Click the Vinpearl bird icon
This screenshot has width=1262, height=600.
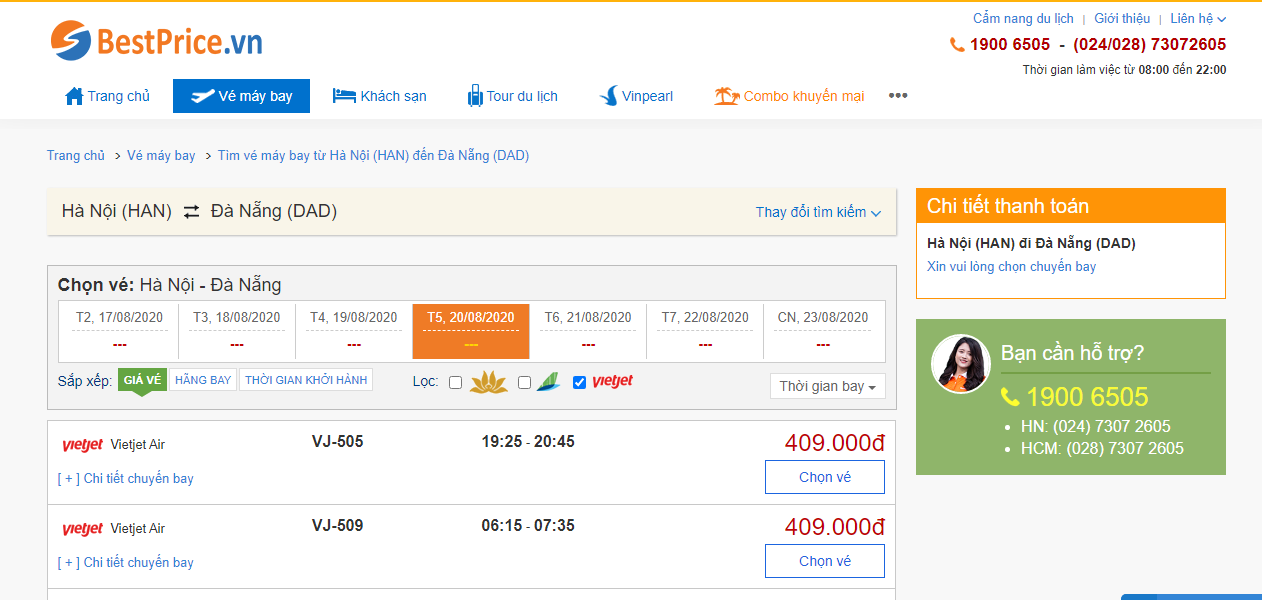pos(608,96)
